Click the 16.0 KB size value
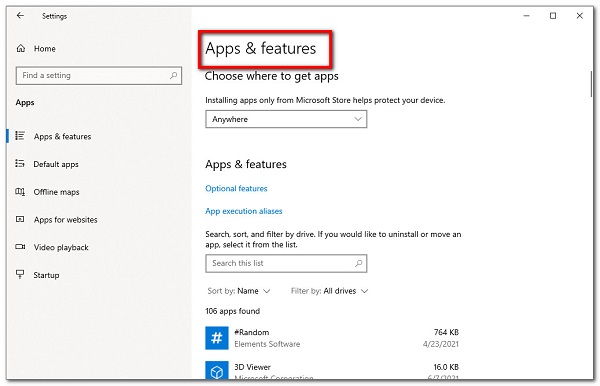This screenshot has height=386, width=600. 446,367
